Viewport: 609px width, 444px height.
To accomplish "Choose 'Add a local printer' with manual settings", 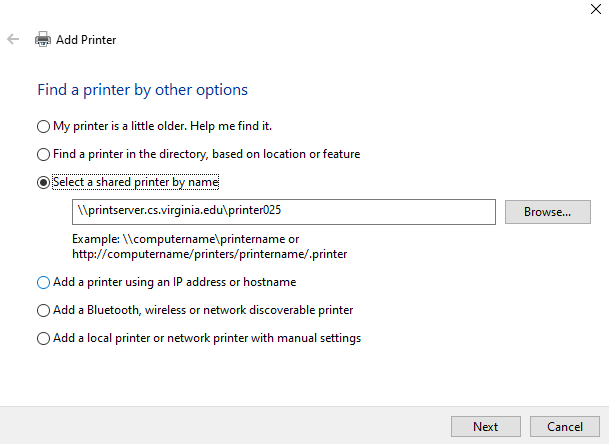I will 43,338.
